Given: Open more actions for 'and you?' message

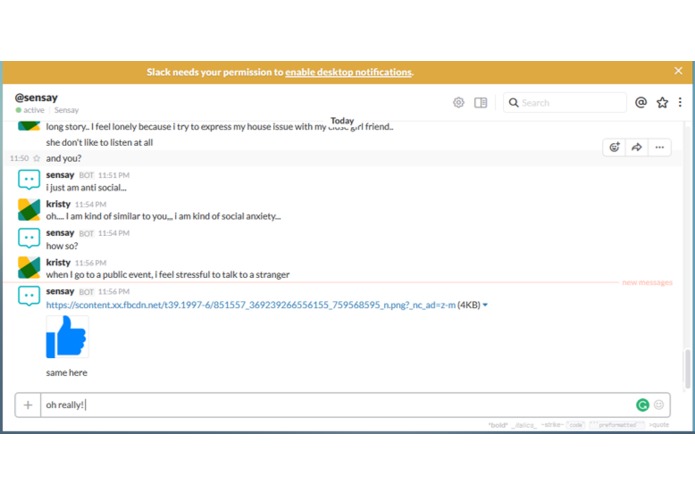Looking at the screenshot, I should point(660,147).
